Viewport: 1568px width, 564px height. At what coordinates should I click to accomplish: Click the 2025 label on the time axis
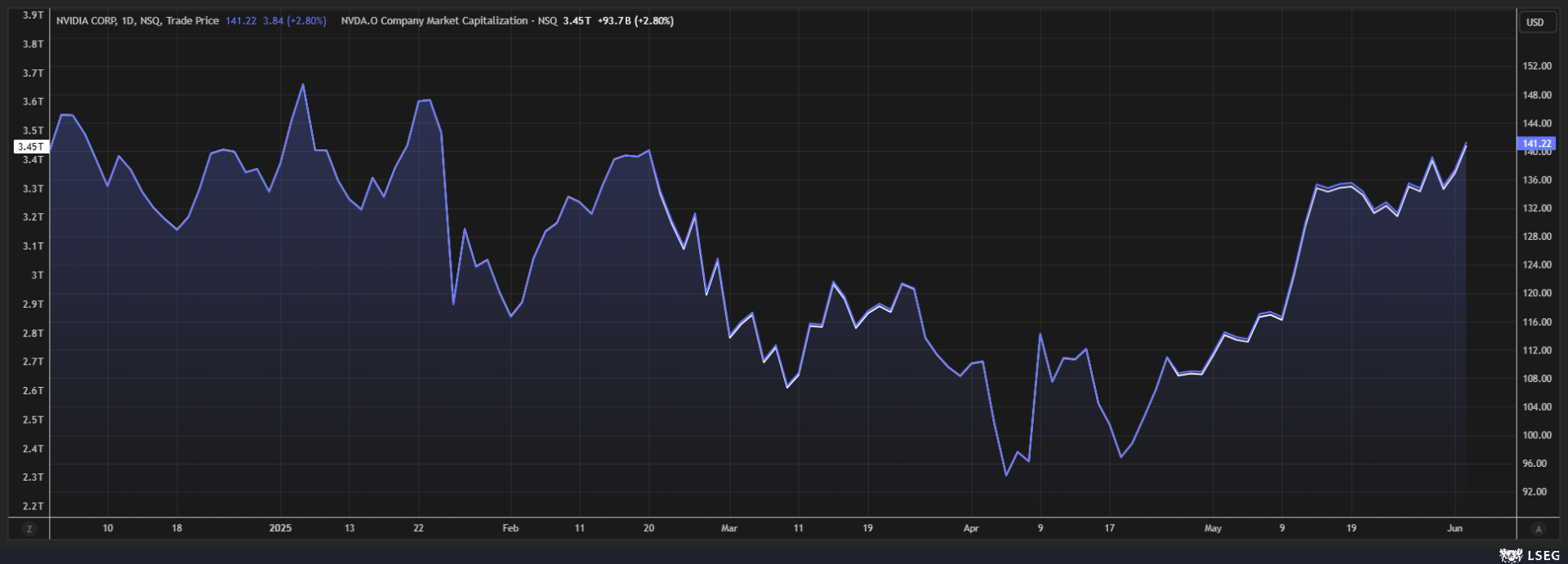point(280,528)
